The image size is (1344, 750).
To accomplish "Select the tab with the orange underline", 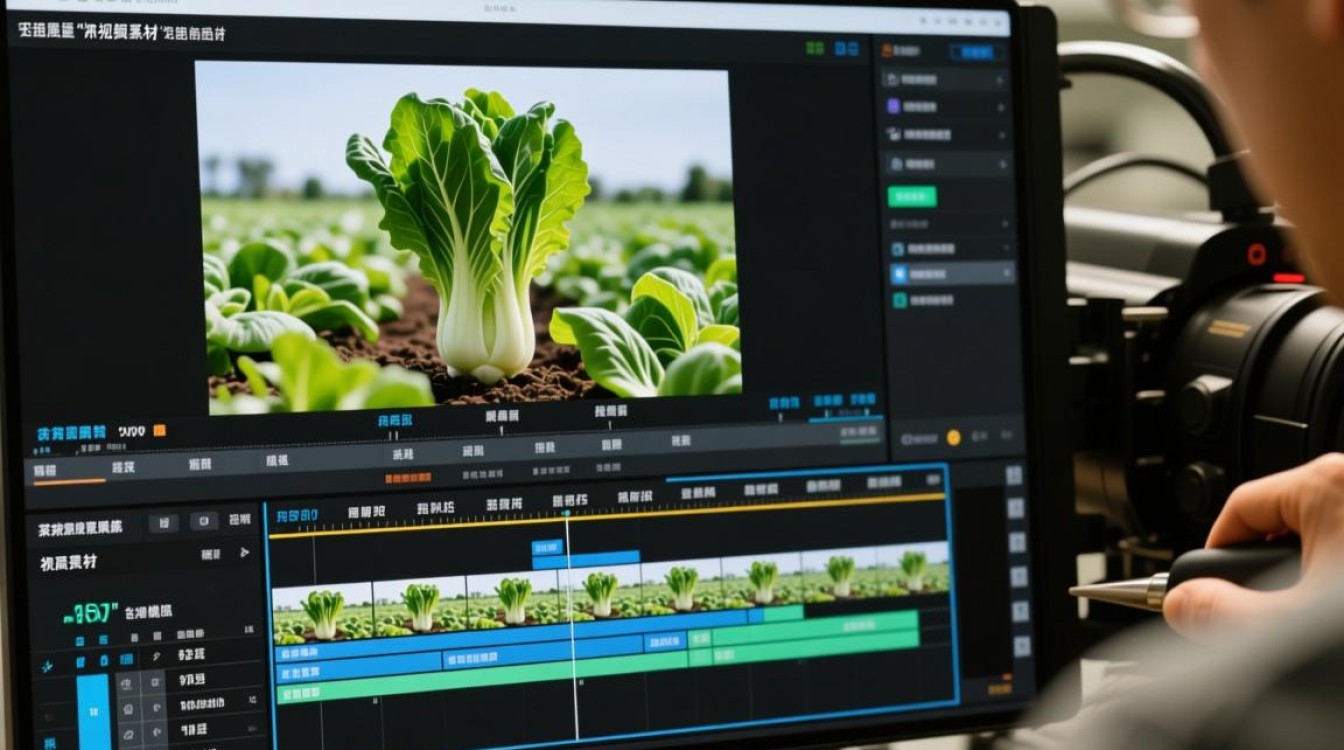I will [x=69, y=469].
